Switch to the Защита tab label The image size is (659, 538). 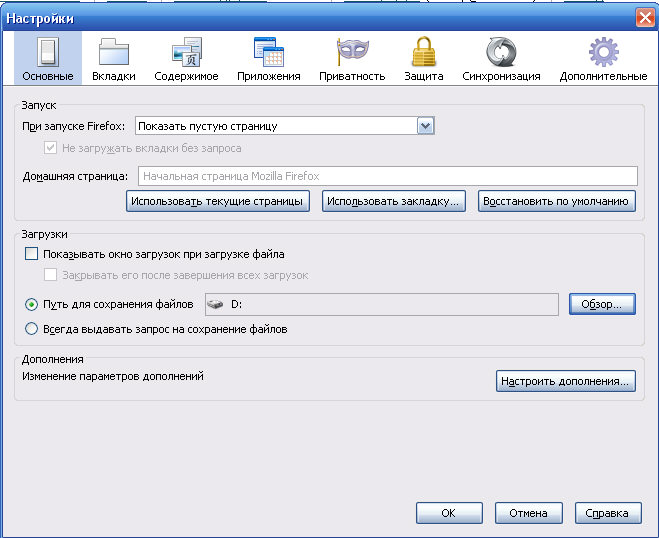point(424,76)
